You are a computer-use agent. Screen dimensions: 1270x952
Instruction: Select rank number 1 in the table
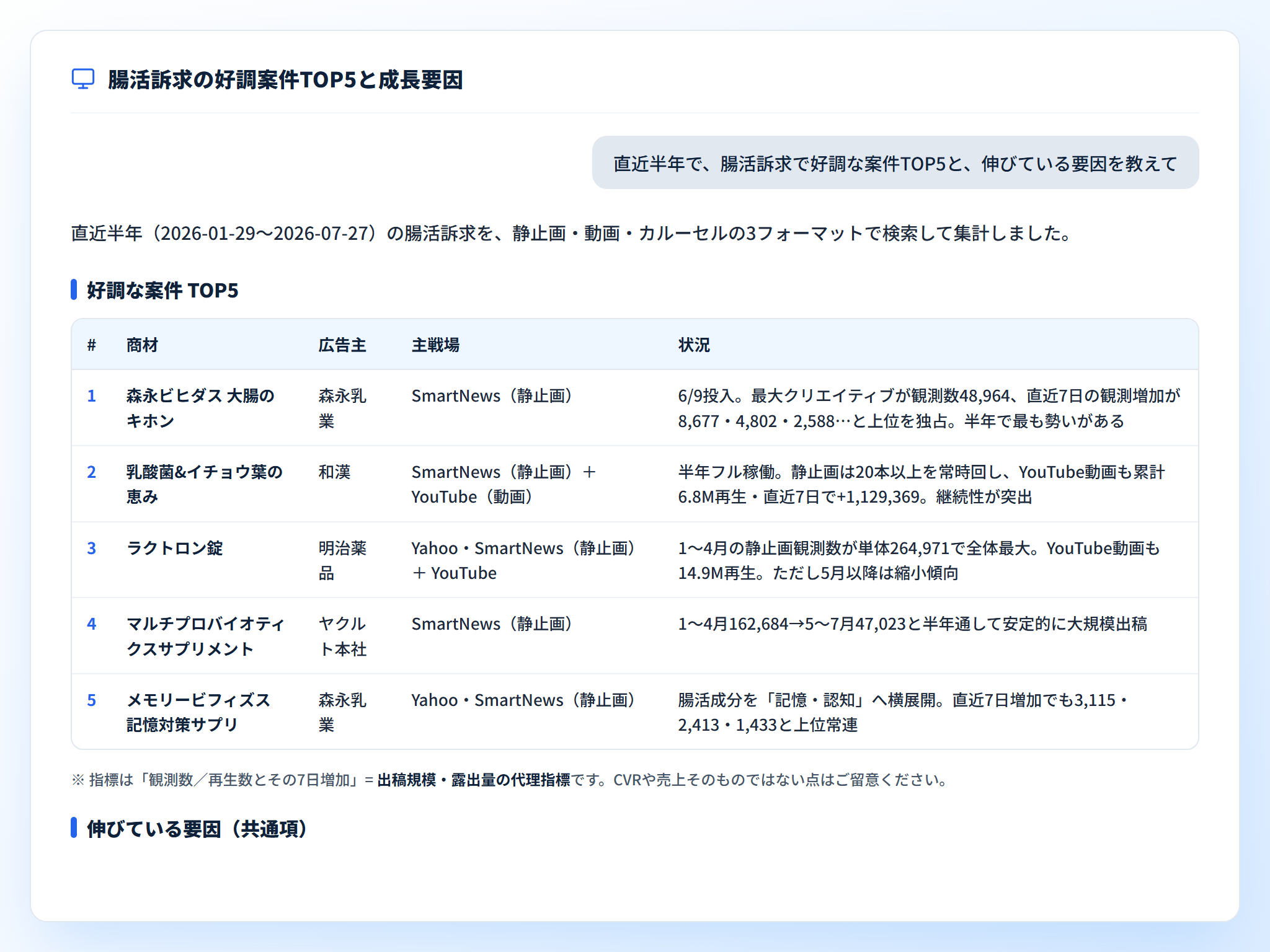pyautogui.click(x=92, y=395)
